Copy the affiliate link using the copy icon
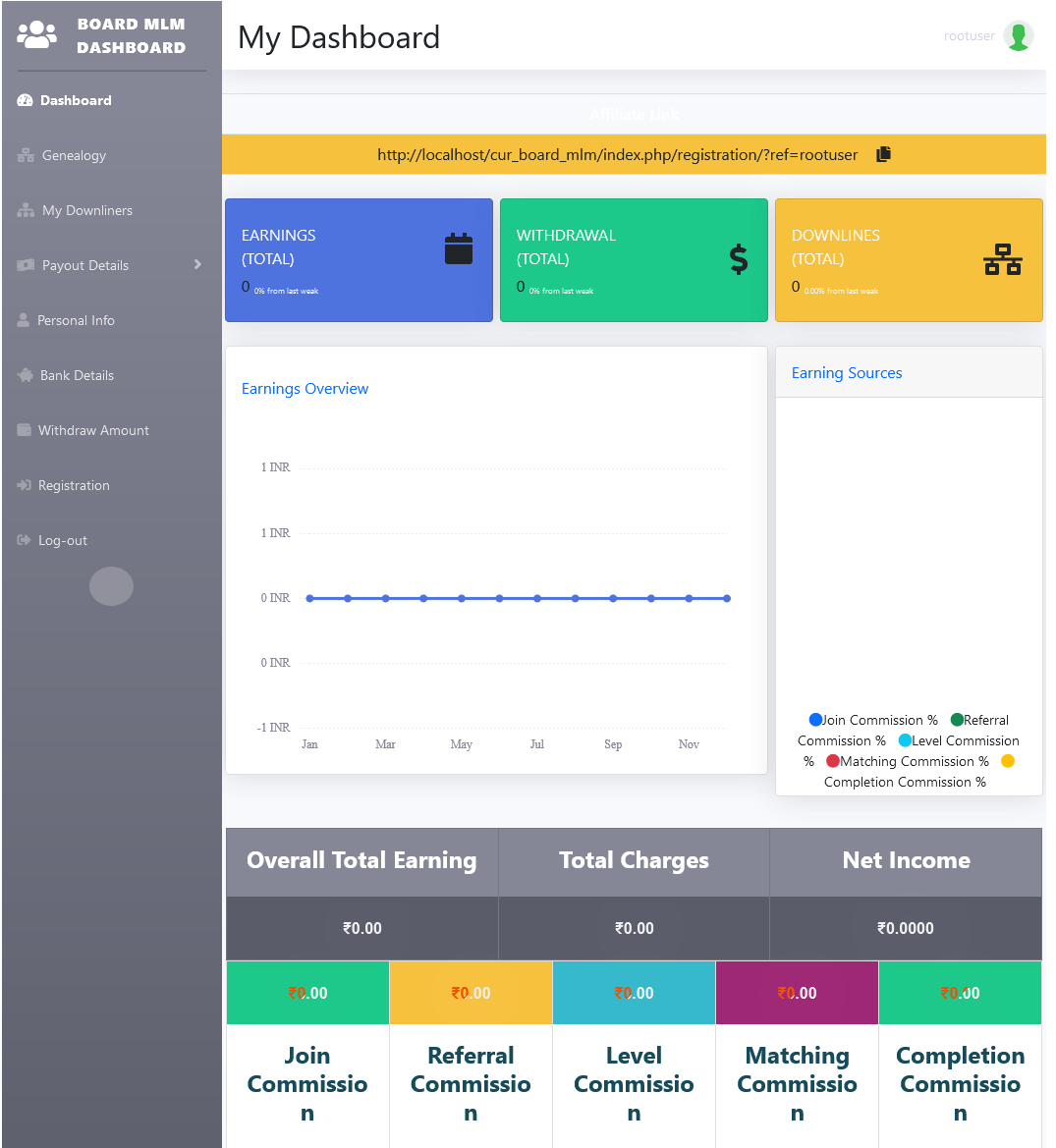The image size is (1056, 1148). pyautogui.click(x=882, y=154)
